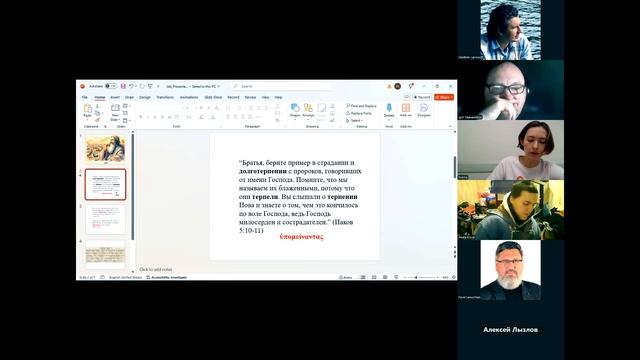Open the Customize Quick Access Toolbar dropdown
Screen dimensions: 640x360
pos(158,86)
